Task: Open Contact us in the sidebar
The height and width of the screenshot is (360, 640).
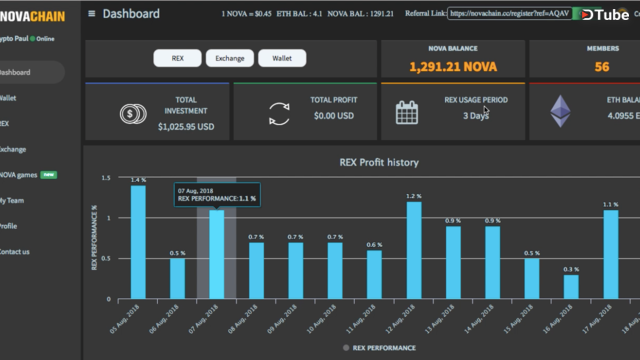Action: [x=15, y=252]
